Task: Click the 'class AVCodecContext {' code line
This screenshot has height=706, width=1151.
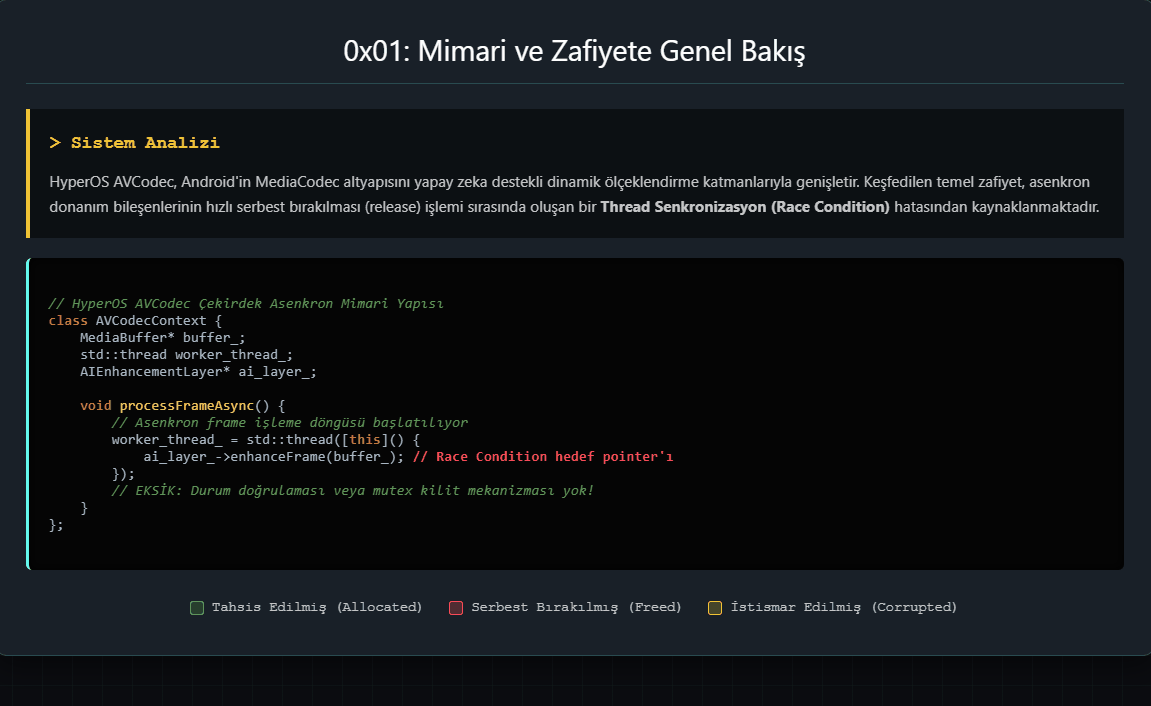Action: [135, 321]
